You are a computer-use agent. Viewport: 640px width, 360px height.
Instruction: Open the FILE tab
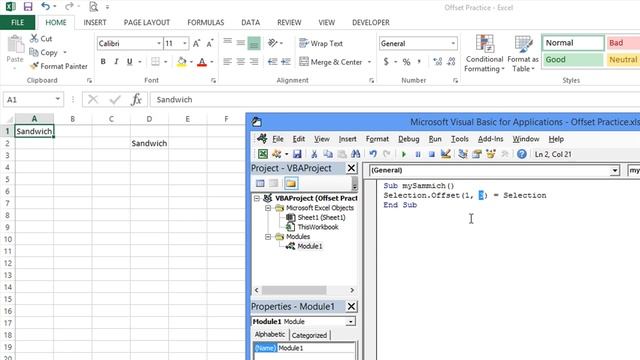tap(18, 22)
